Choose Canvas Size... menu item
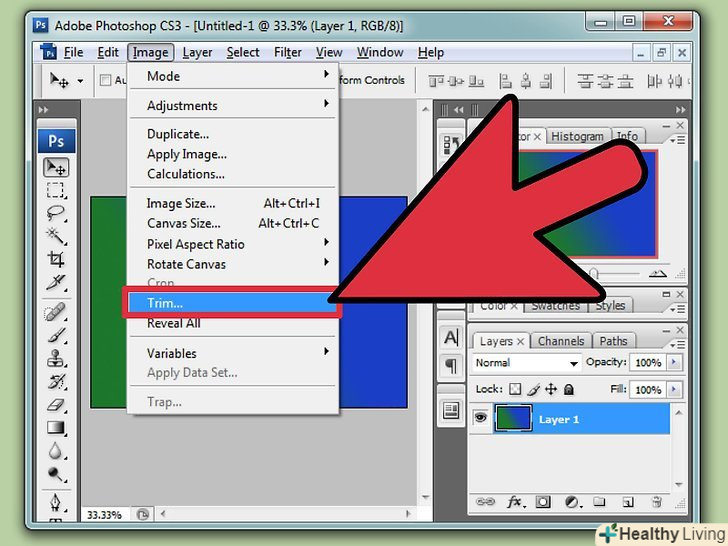Screen dimensions: 728x546 pyautogui.click(x=232, y=223)
